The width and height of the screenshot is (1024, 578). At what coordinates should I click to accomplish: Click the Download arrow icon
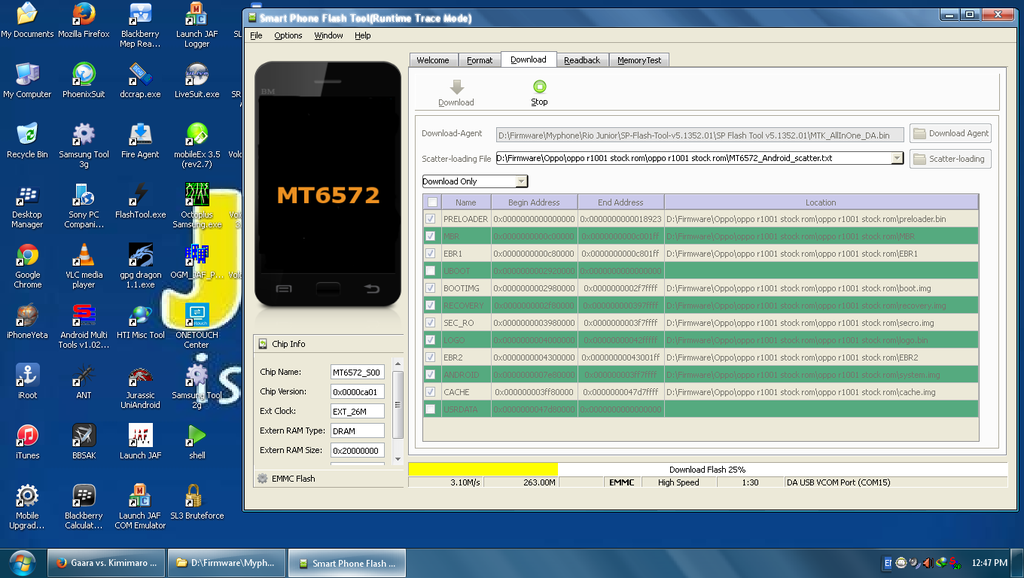pos(456,88)
